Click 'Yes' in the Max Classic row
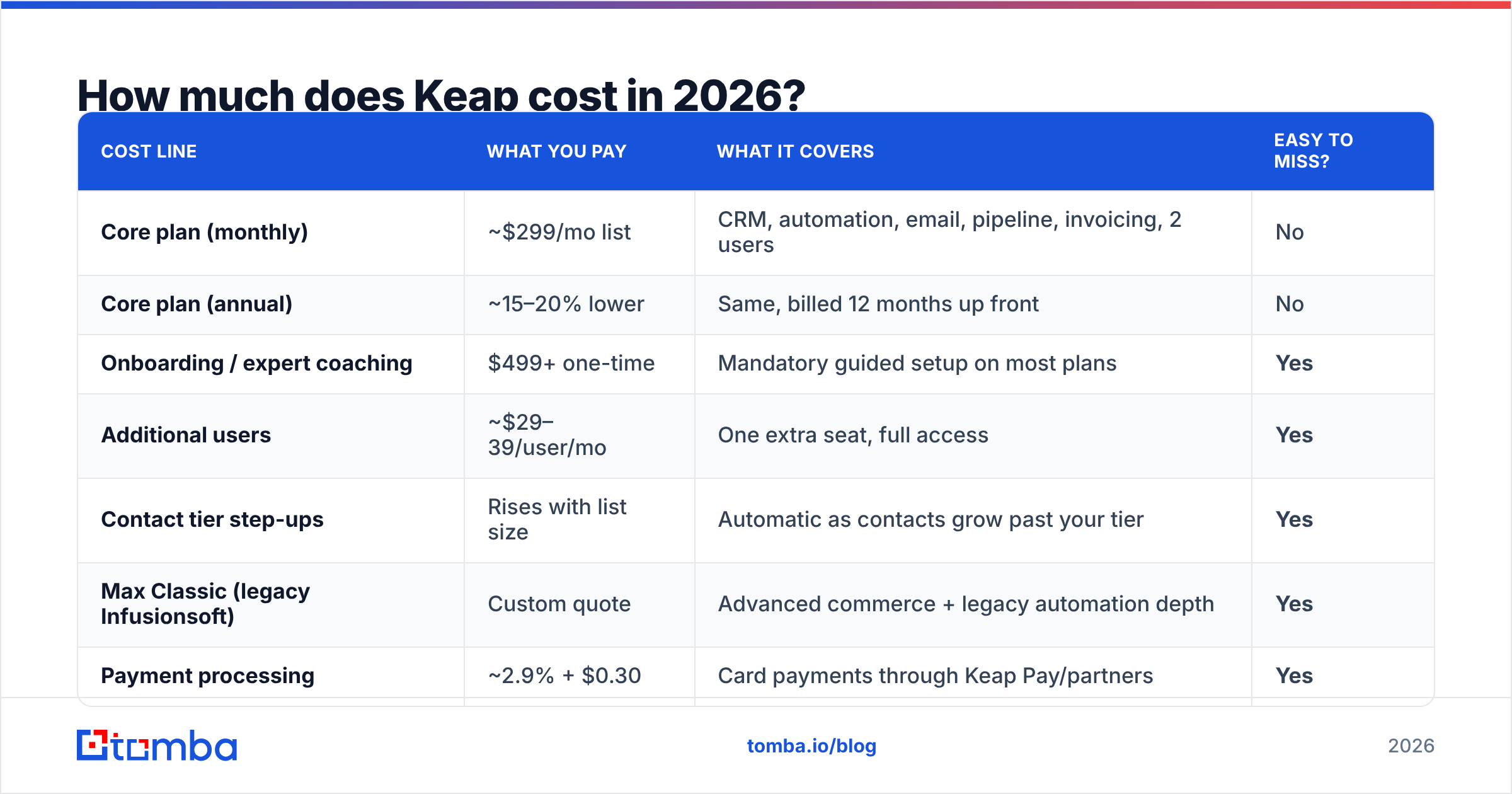1512x794 pixels. click(x=1294, y=604)
